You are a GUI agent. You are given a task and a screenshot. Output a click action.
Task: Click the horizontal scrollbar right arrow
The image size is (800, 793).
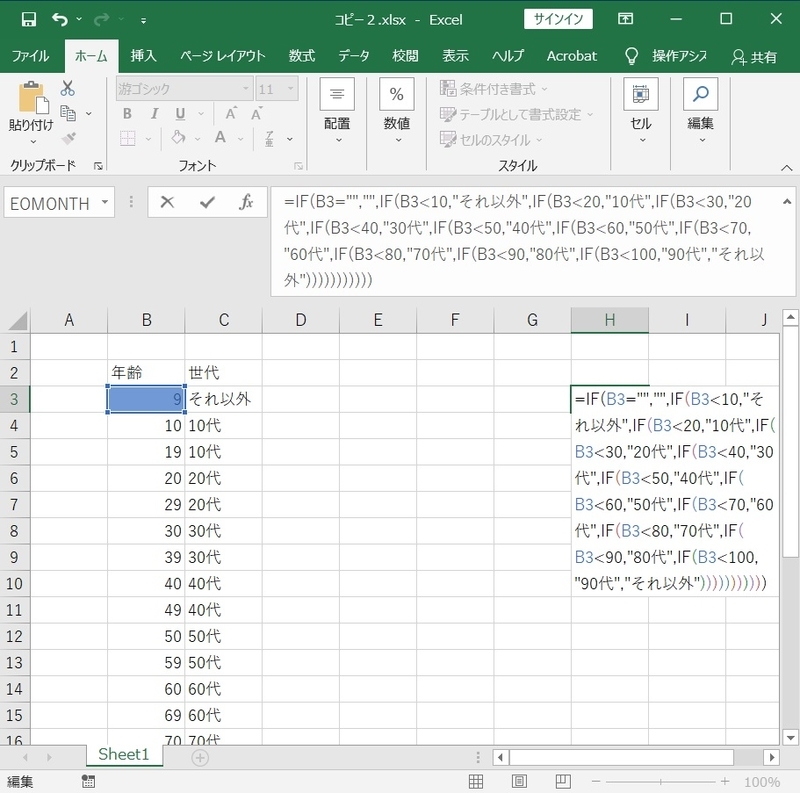(x=771, y=758)
